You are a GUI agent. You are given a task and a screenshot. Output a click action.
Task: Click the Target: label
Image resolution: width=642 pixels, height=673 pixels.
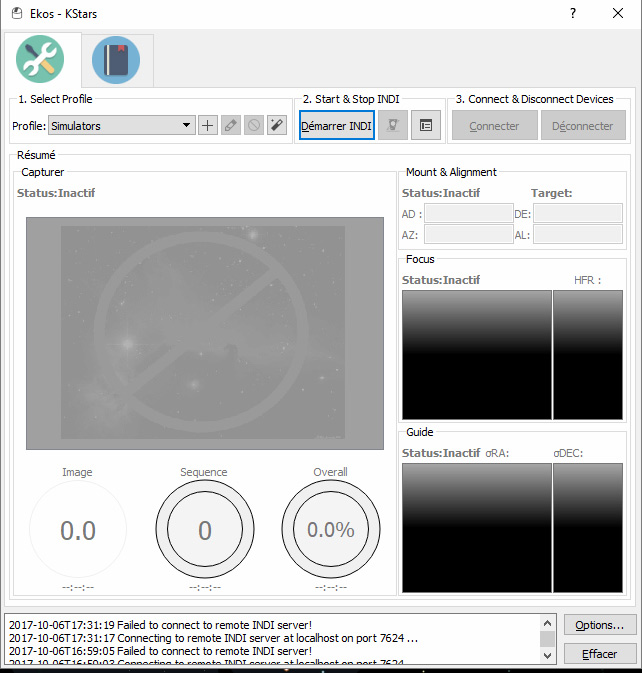(551, 193)
